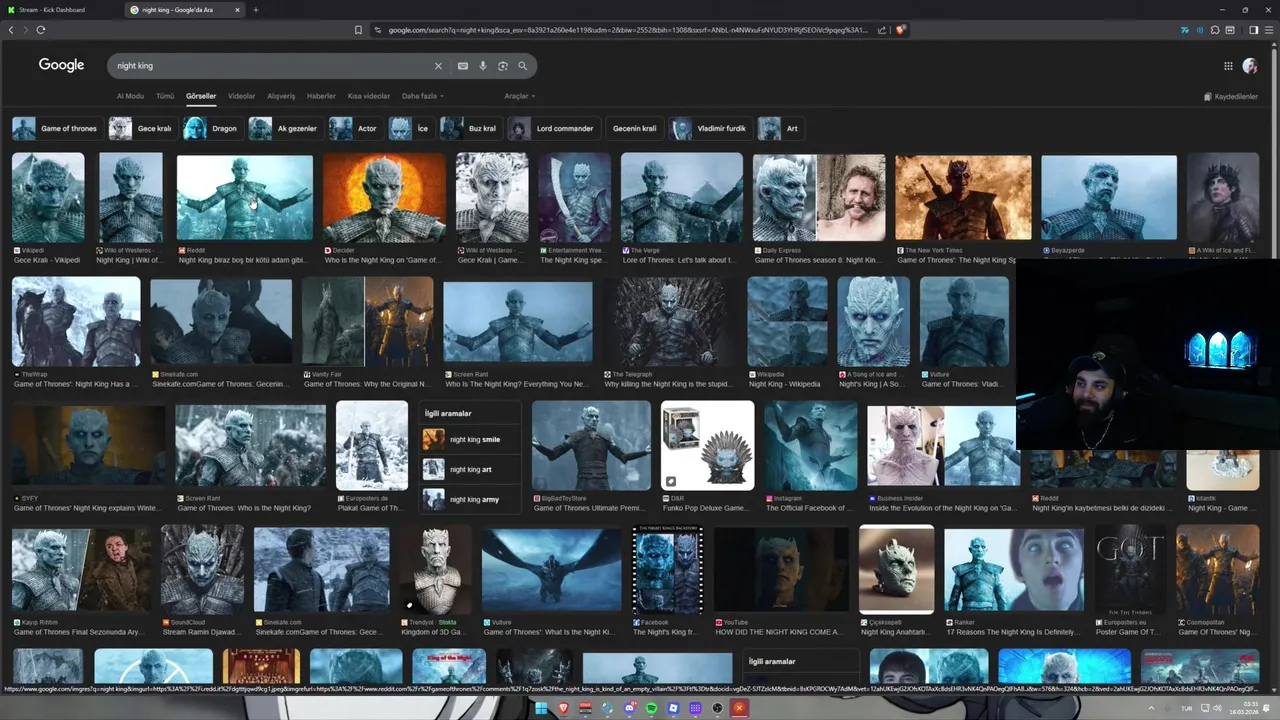Open the Kısa videolar tab
This screenshot has height=720, width=1280.
click(x=369, y=96)
